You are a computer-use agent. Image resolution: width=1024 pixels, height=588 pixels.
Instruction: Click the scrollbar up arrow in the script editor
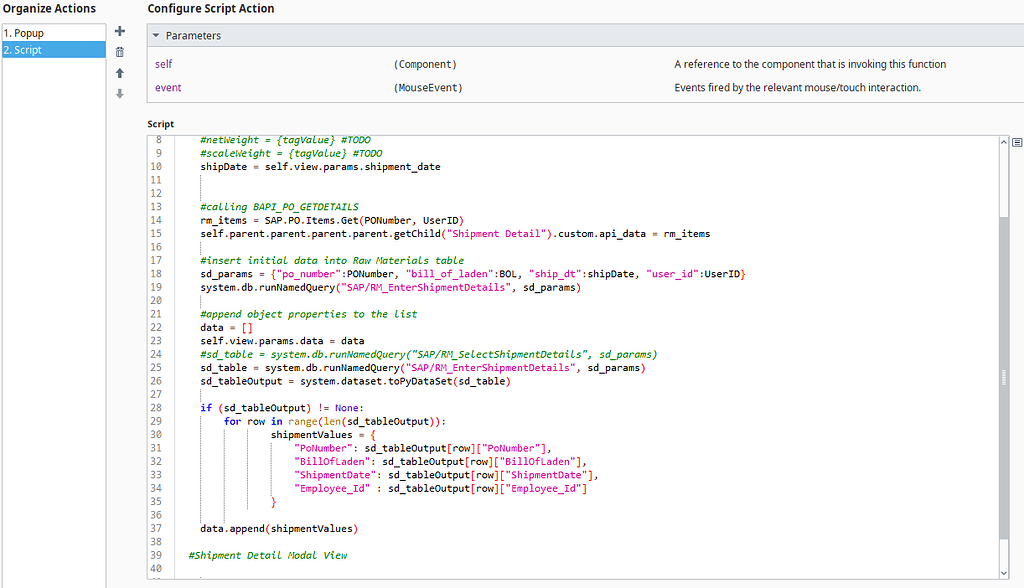[x=1003, y=140]
